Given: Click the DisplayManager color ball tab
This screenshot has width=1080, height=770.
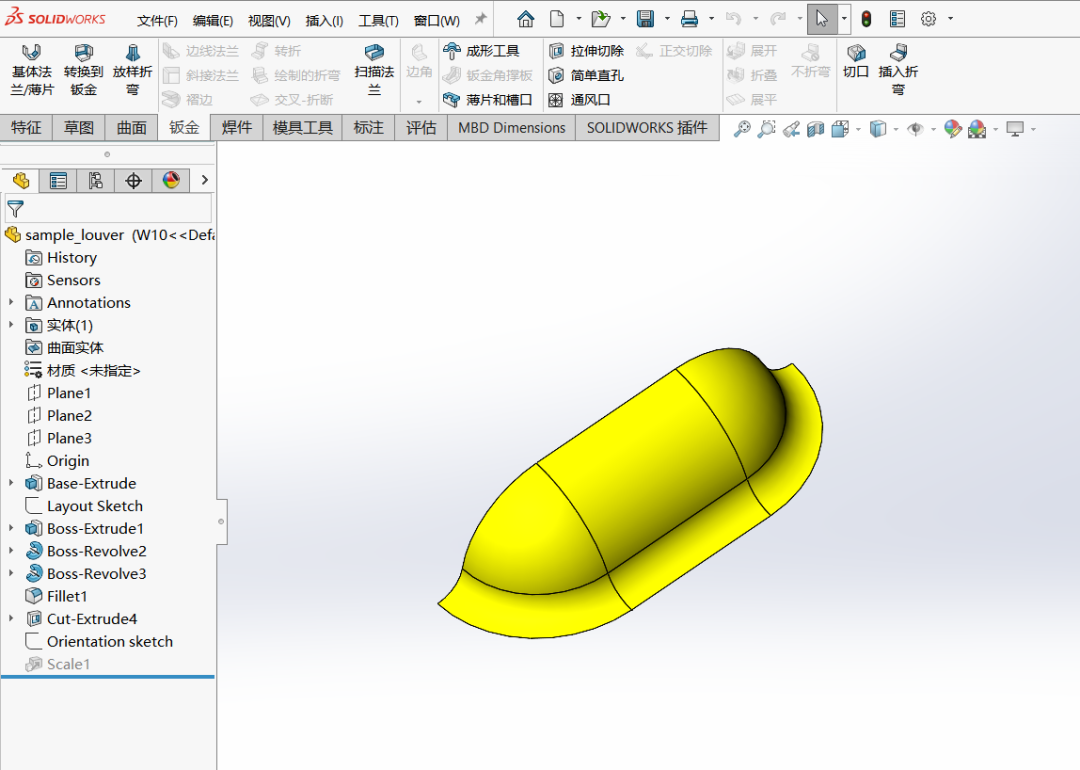Looking at the screenshot, I should pyautogui.click(x=171, y=180).
